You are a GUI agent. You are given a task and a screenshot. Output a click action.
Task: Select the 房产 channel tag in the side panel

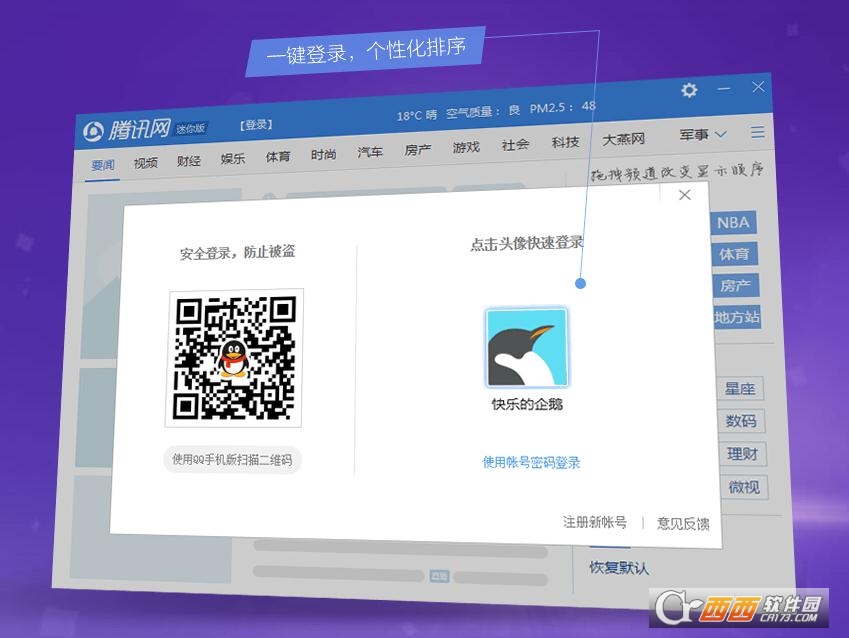[x=736, y=285]
